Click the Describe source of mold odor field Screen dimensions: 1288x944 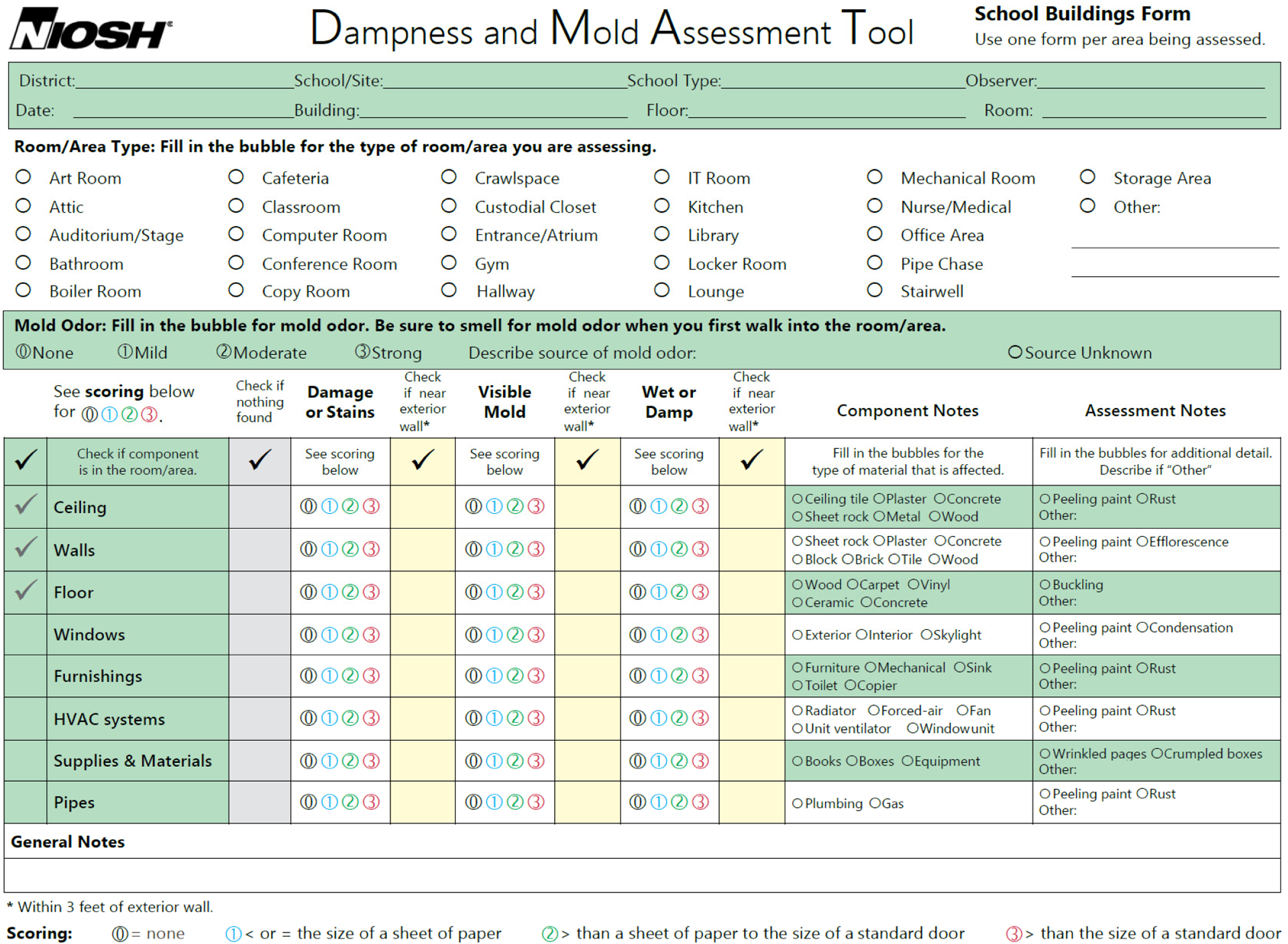coord(851,353)
